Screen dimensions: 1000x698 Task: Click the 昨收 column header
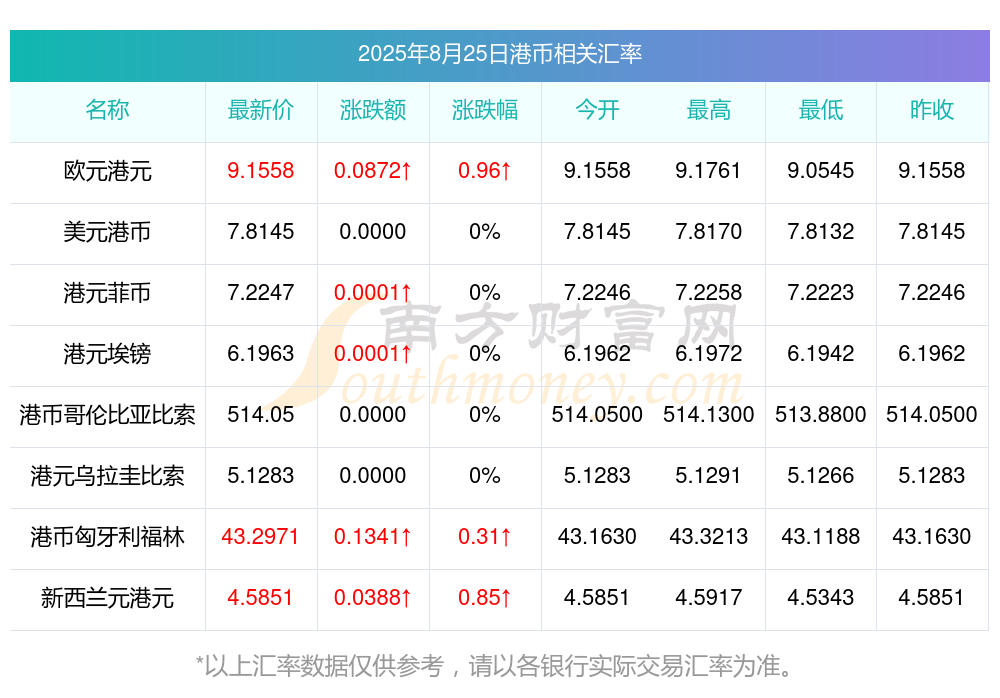pos(932,110)
